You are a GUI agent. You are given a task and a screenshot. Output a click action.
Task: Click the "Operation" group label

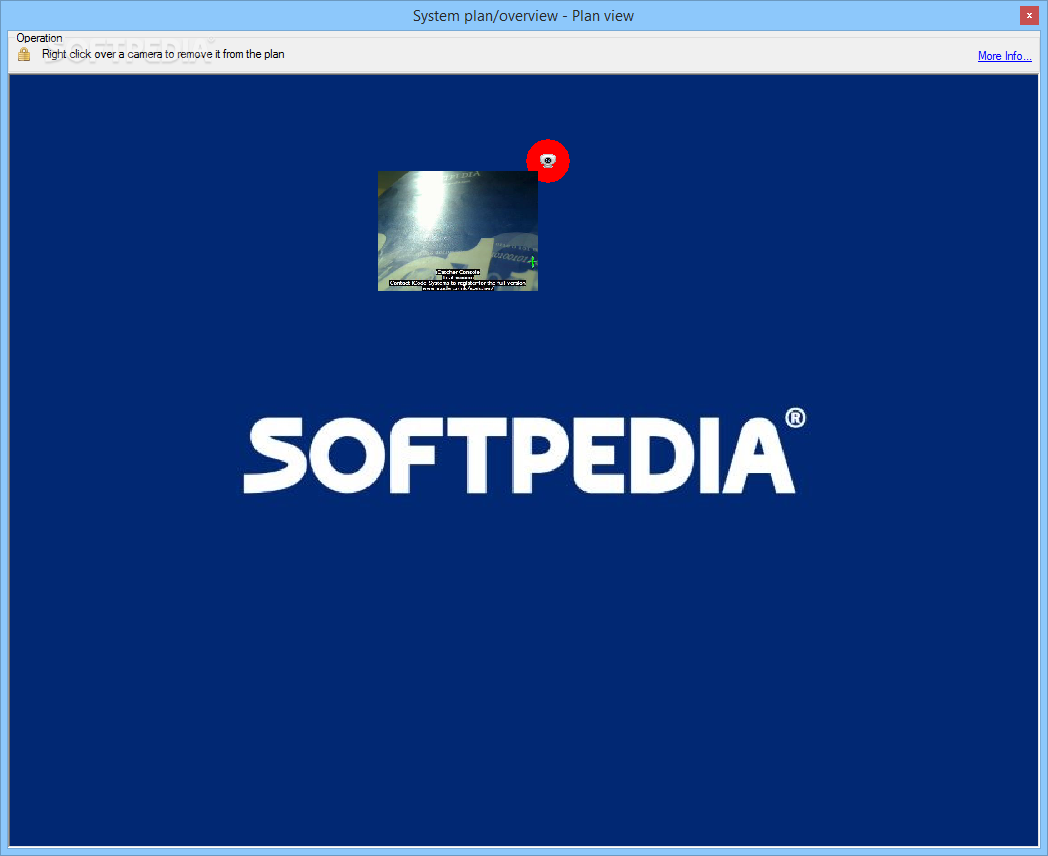point(39,38)
